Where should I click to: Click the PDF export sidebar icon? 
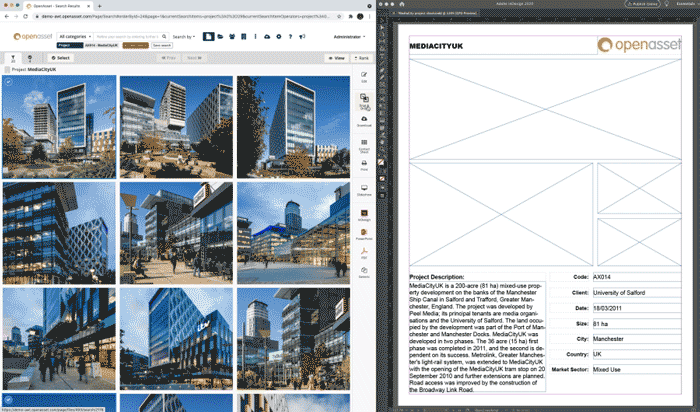point(364,253)
